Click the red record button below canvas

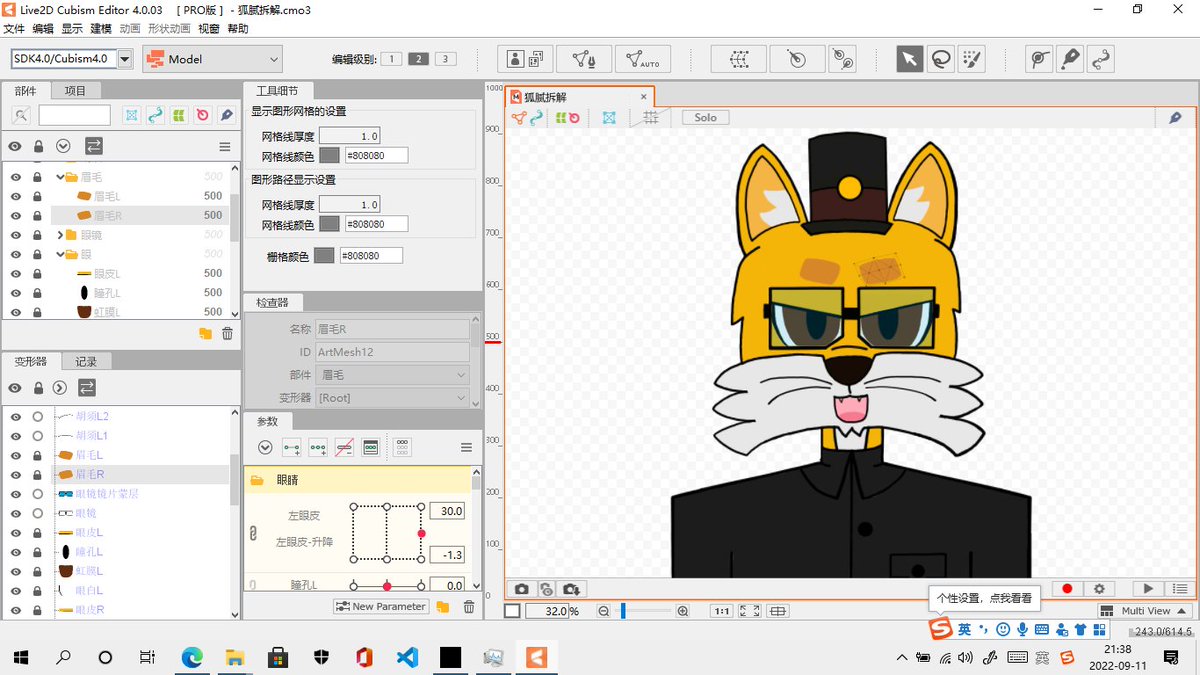[x=1067, y=589]
